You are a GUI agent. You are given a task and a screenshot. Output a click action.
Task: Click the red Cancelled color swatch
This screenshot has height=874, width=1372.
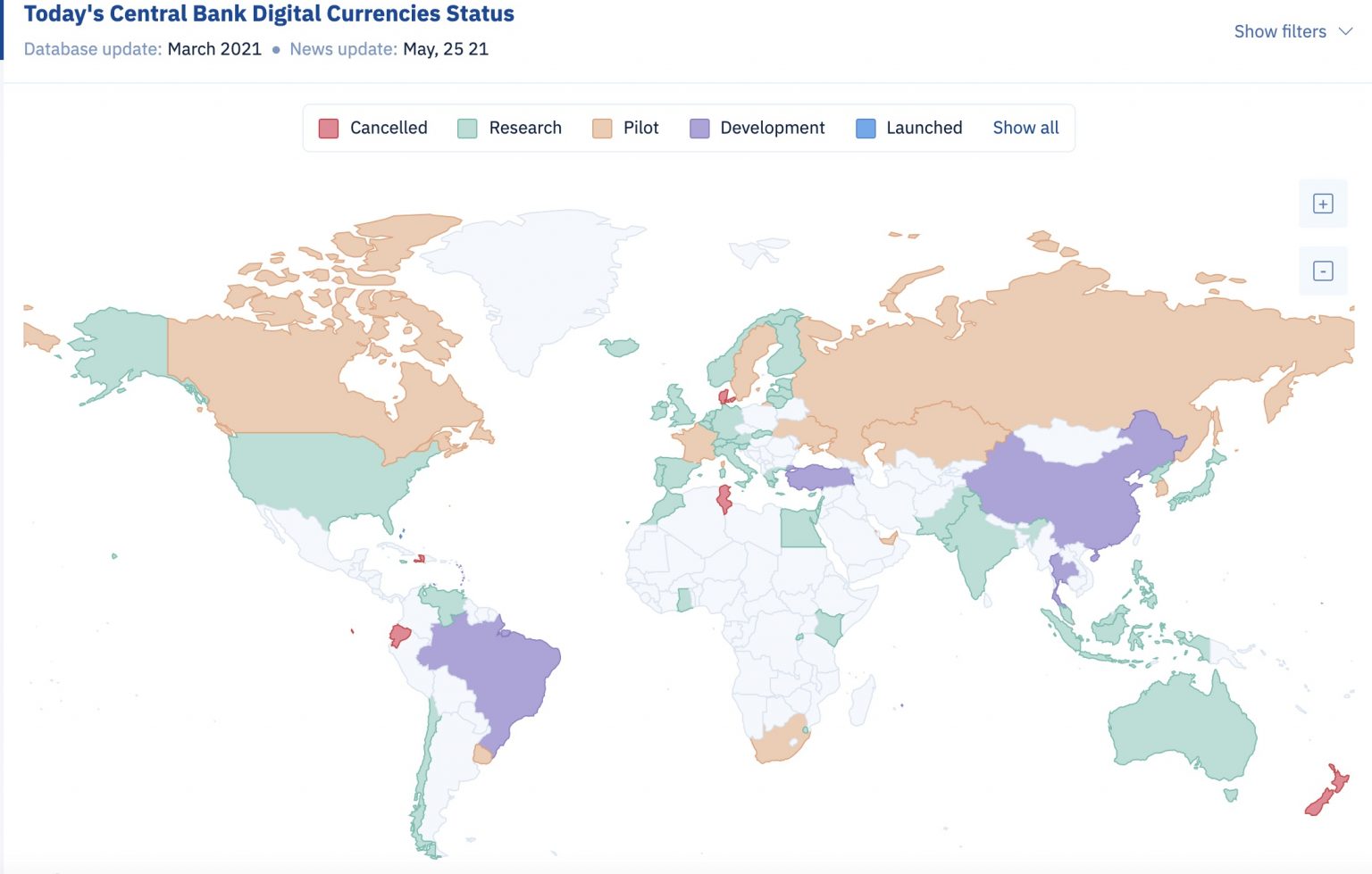point(329,129)
